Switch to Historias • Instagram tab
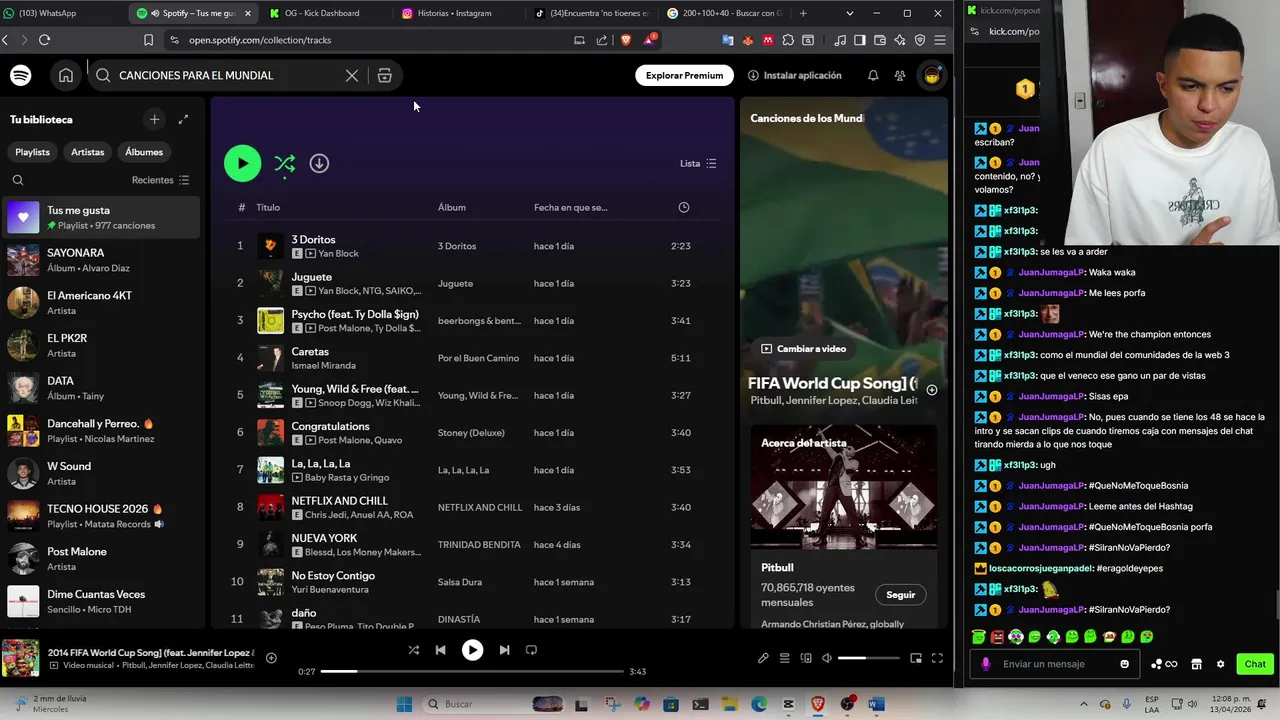The image size is (1280, 720). point(453,13)
